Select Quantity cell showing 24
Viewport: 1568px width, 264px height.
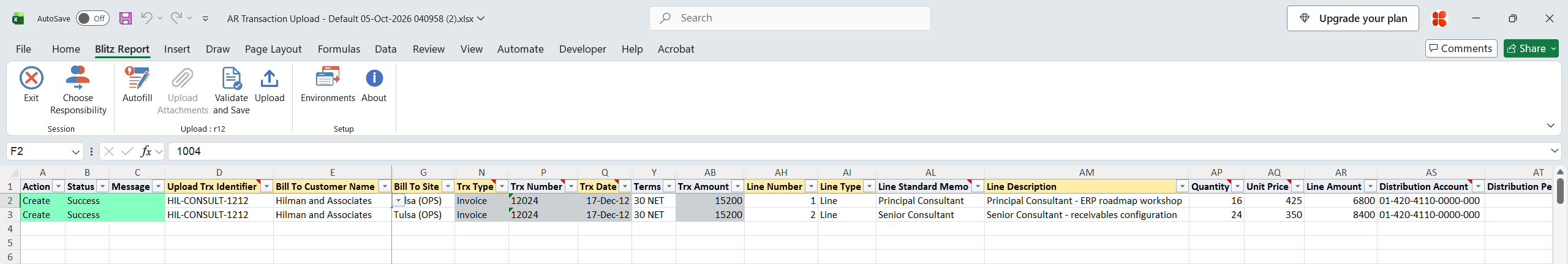coord(1216,215)
